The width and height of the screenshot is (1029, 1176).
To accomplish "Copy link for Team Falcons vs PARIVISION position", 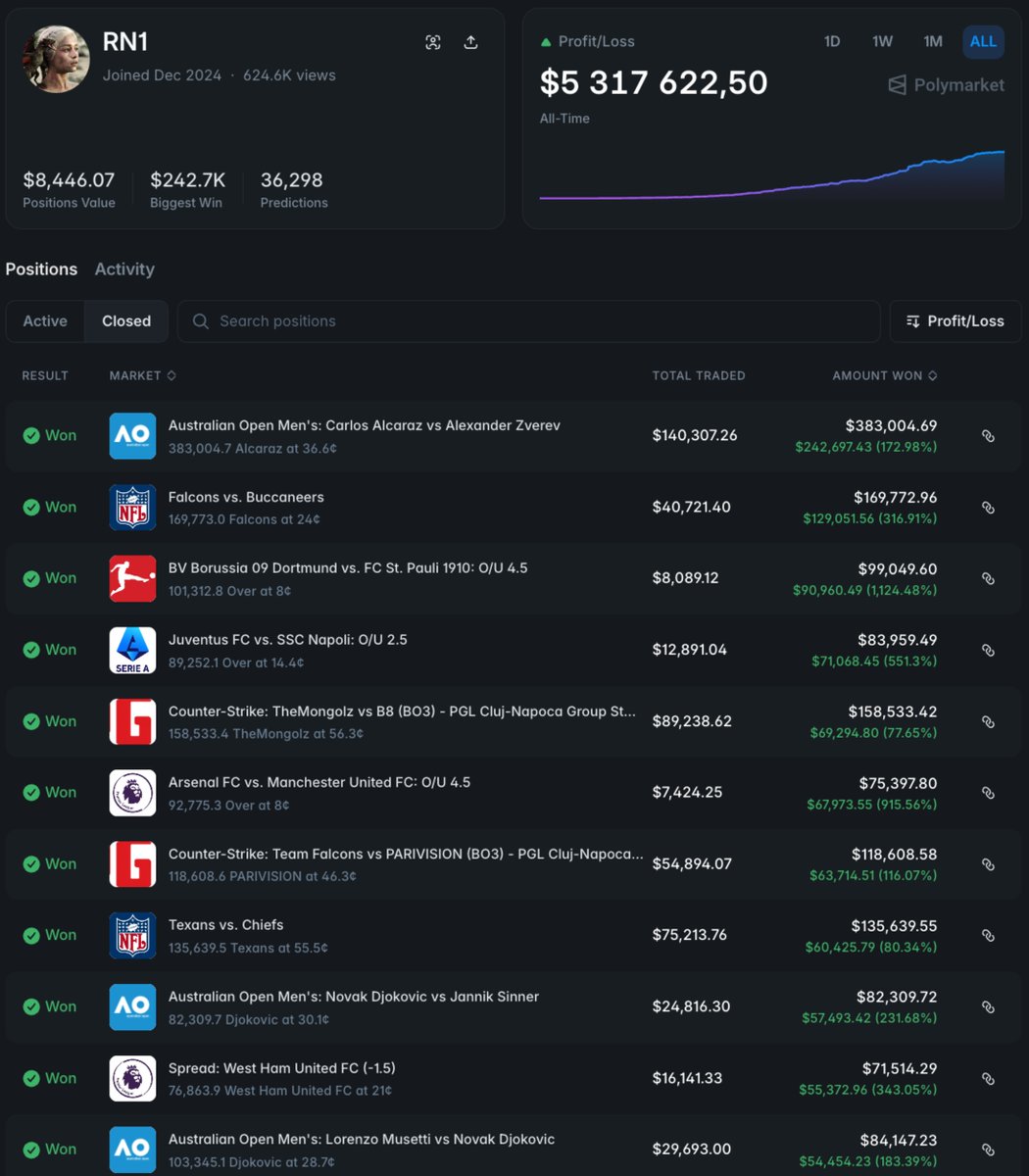I will tap(988, 864).
